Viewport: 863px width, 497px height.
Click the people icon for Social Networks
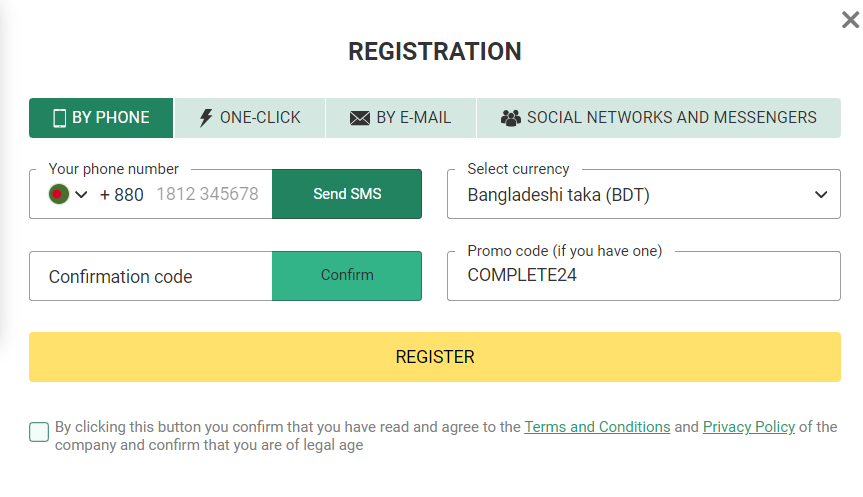[511, 118]
